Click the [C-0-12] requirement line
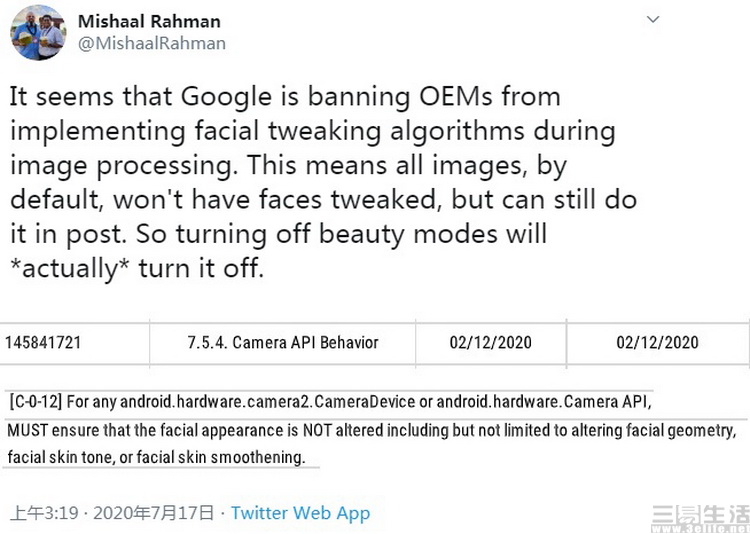Viewport: 750px width, 534px height. (x=328, y=401)
